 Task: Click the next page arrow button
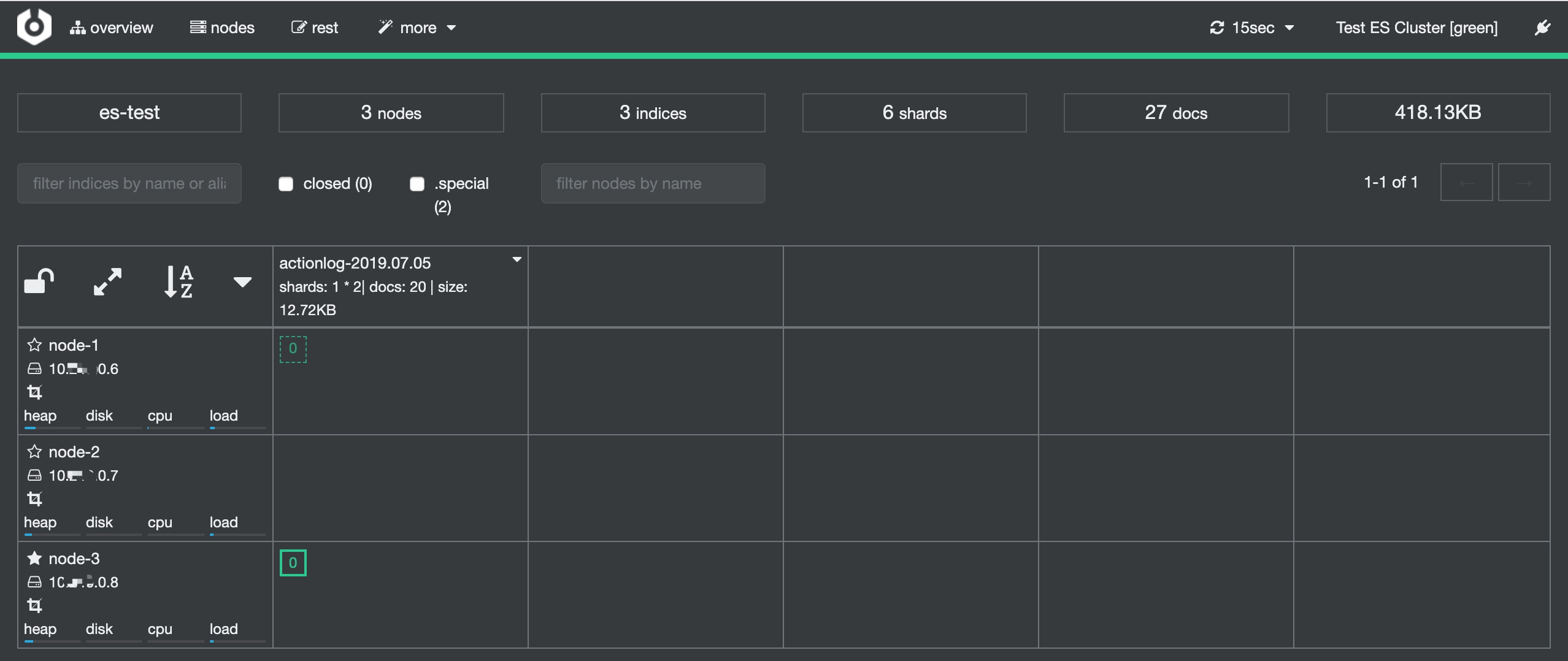[1524, 182]
